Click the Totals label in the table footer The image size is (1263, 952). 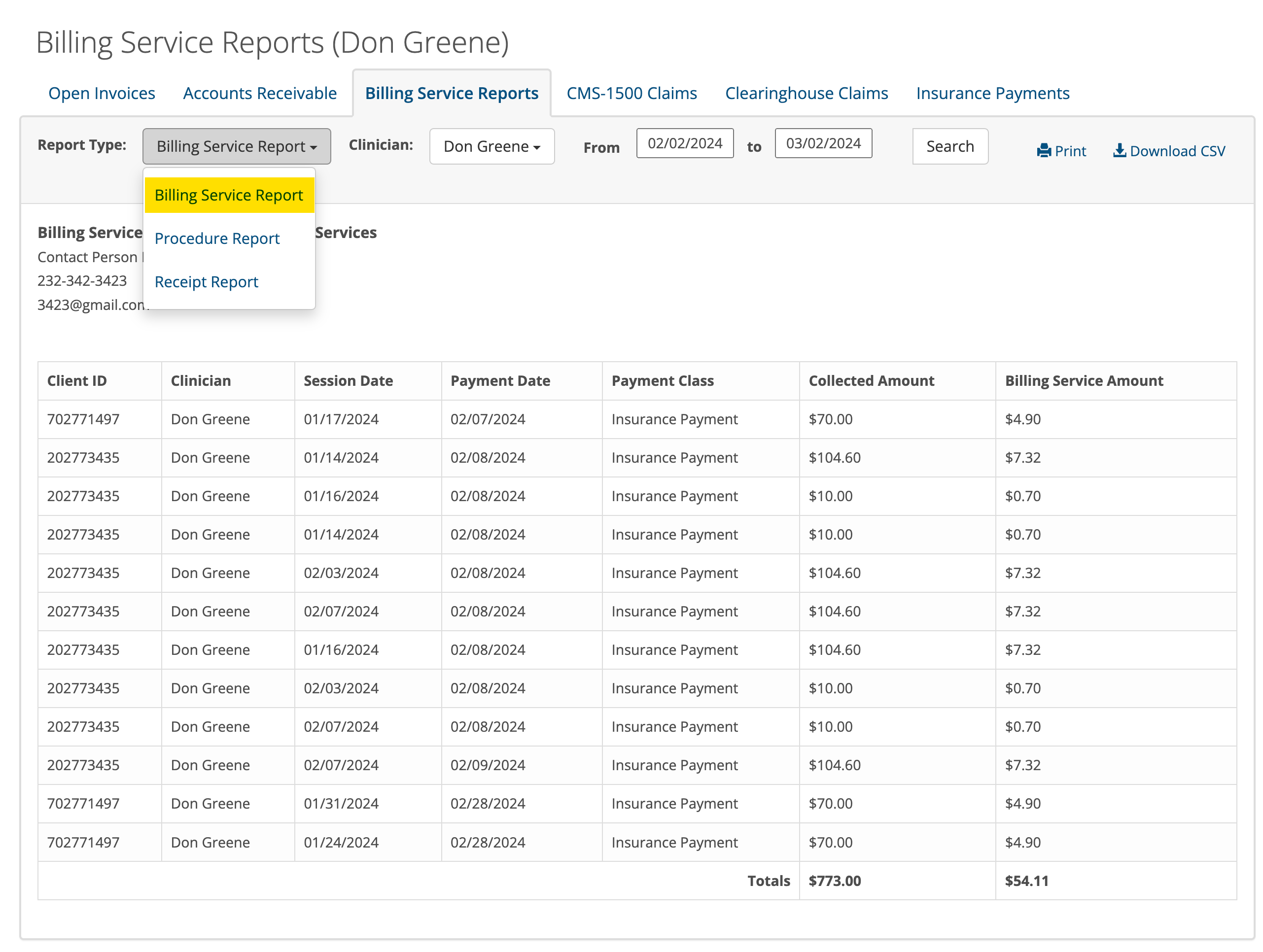click(x=769, y=881)
